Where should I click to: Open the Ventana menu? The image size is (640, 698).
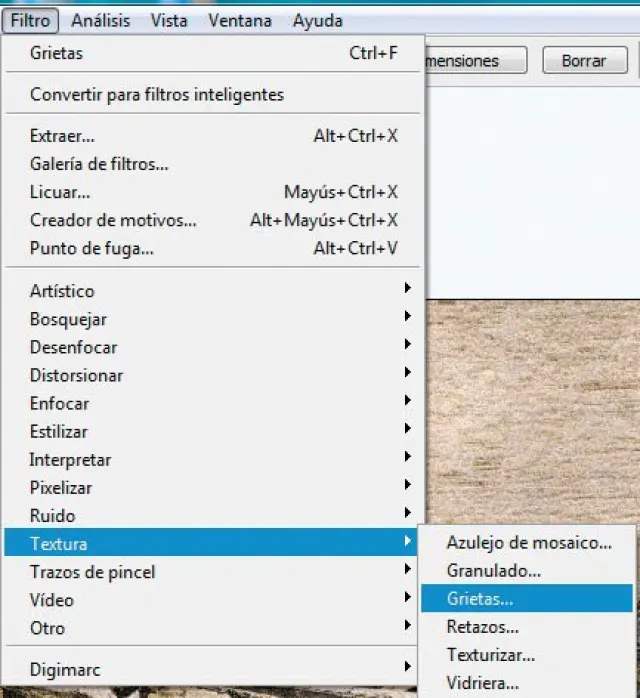click(239, 20)
